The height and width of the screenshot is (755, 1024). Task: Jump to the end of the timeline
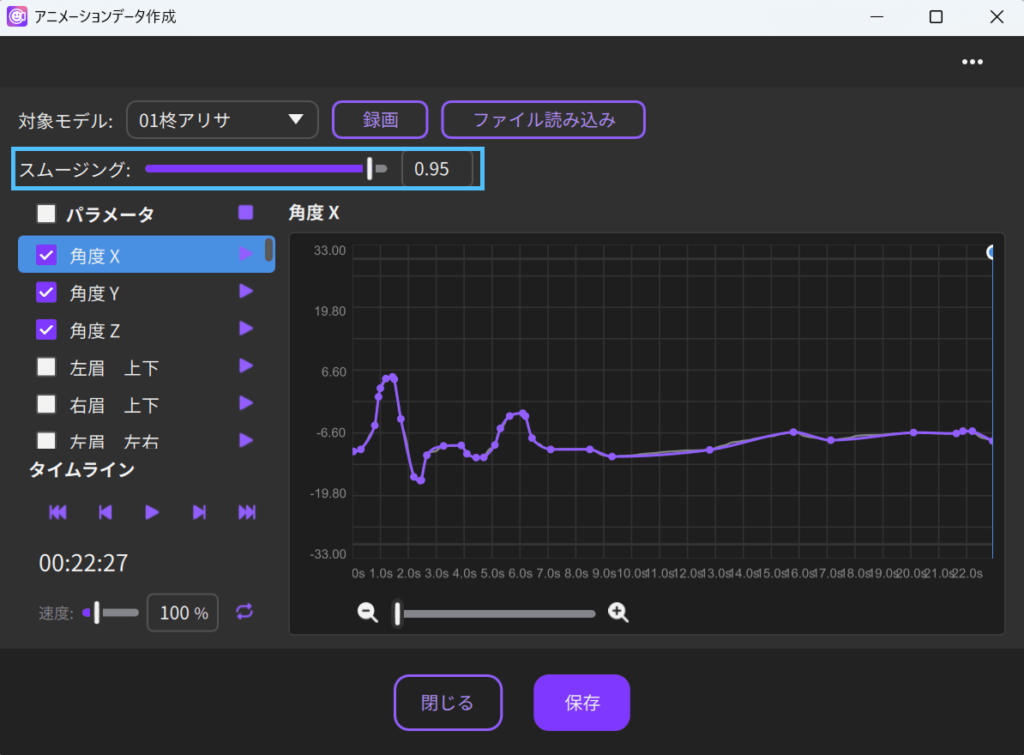click(247, 512)
